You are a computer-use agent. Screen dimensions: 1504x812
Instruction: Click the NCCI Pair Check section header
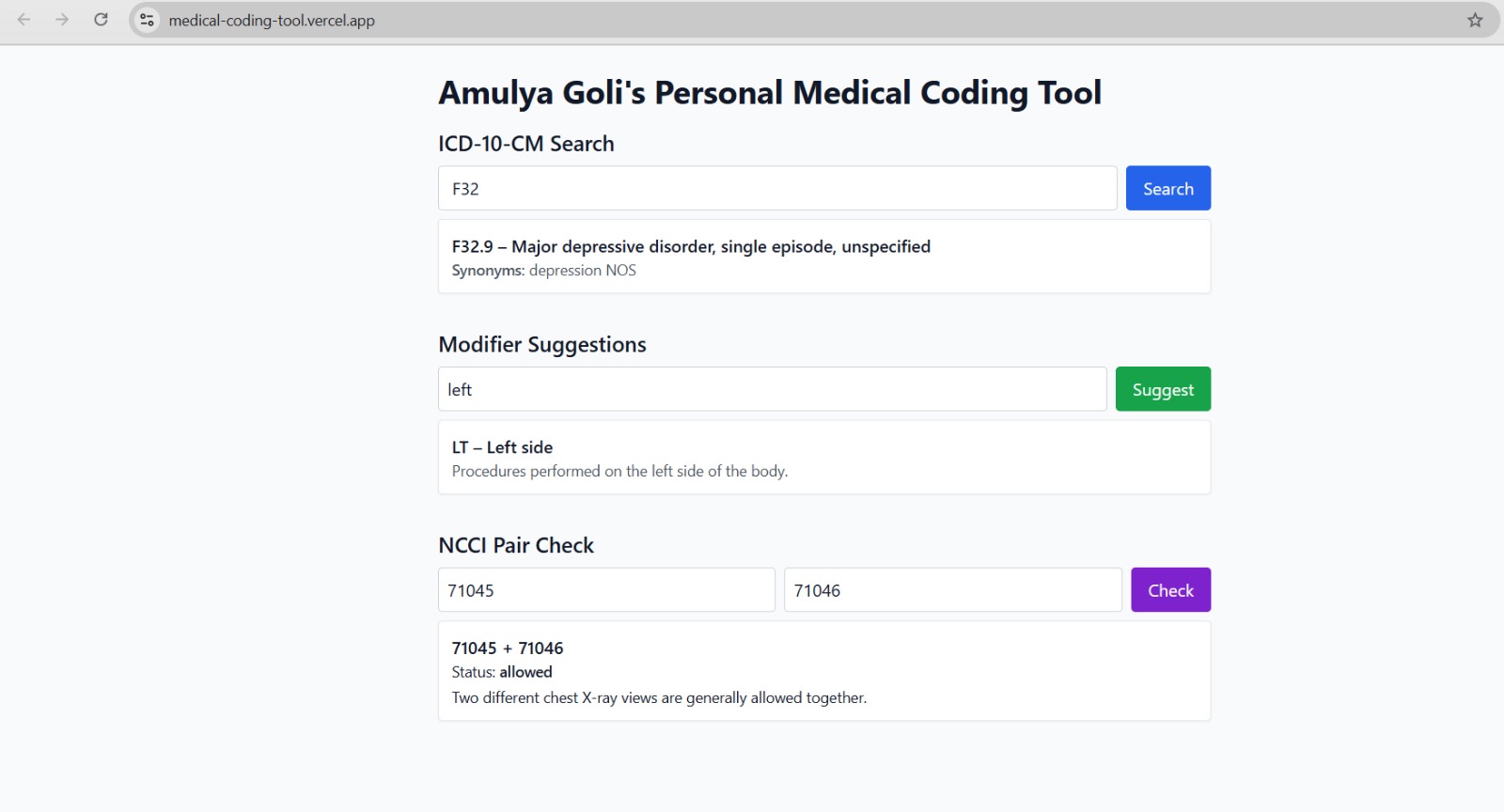click(515, 545)
